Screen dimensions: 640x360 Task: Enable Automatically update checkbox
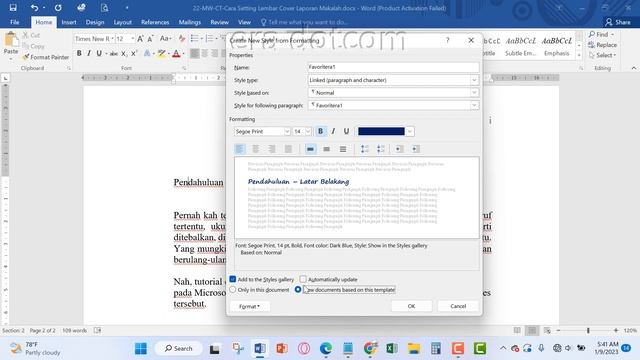pos(303,279)
